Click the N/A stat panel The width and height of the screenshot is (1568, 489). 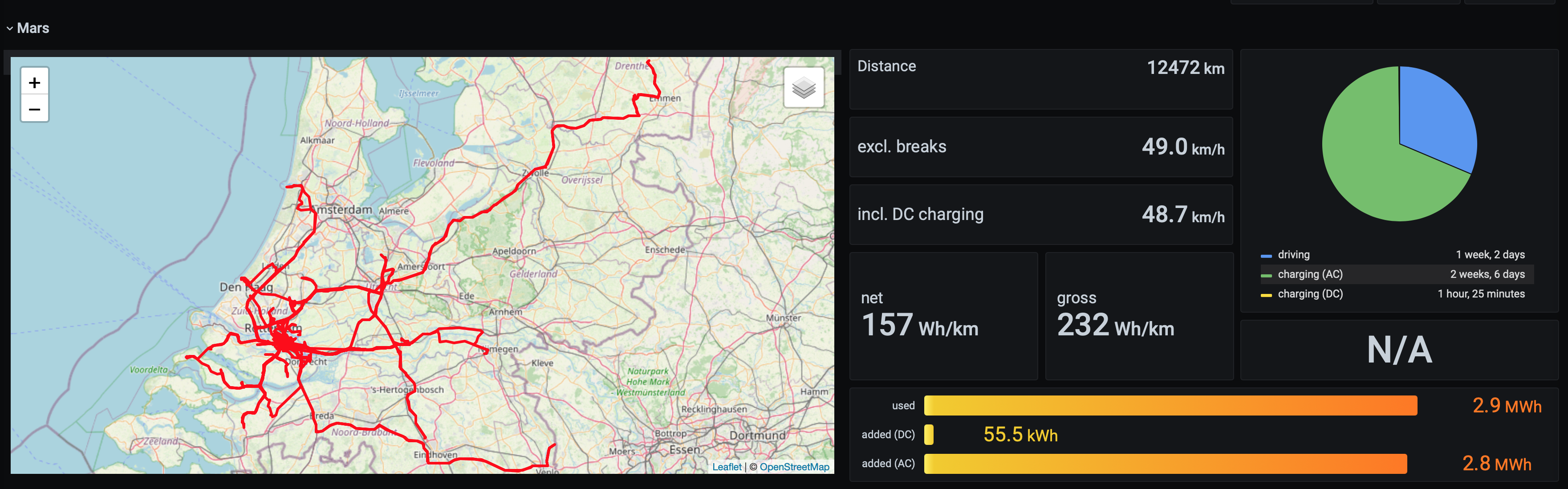1399,350
